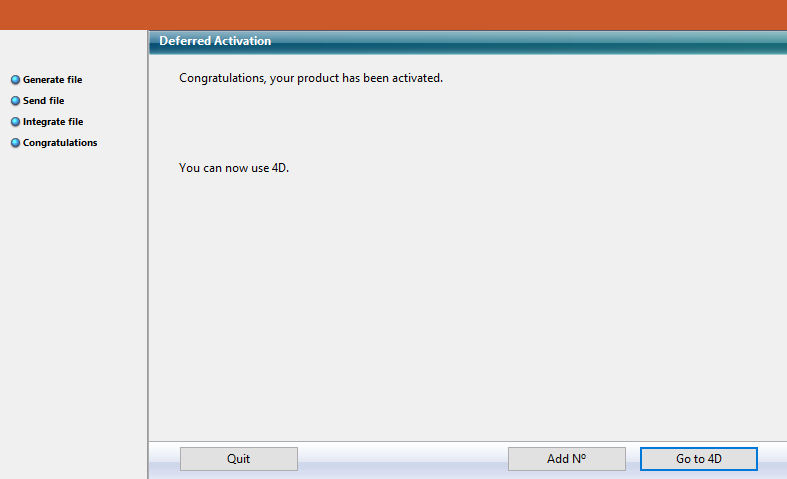Screen dimensions: 787x479
Task: Click the empty sidebar area below Congratulations
Action: pyautogui.click(x=73, y=300)
